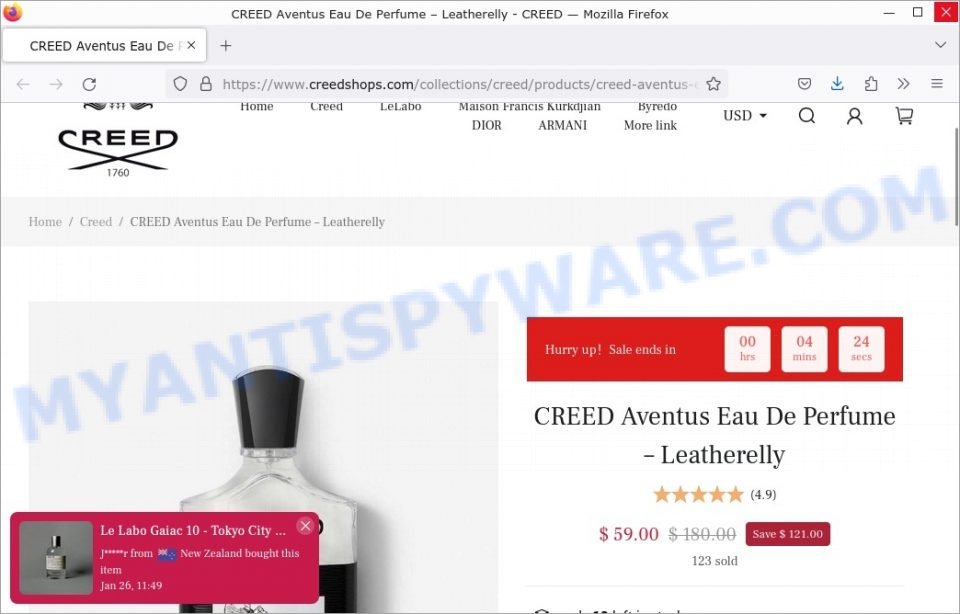Open the Firefox downloads arrow icon
960x614 pixels.
coord(837,84)
